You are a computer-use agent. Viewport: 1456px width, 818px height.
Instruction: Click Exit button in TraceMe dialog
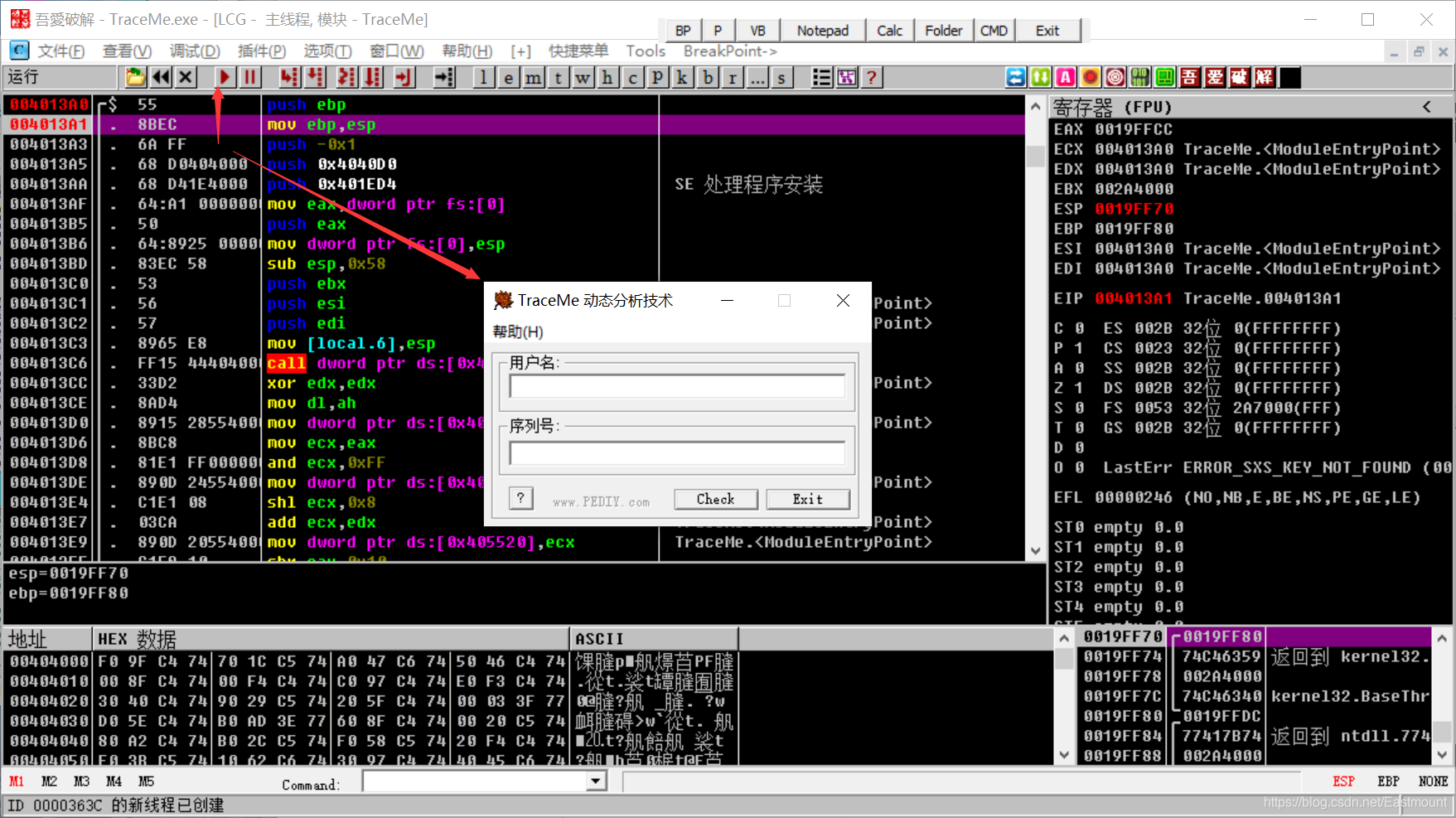coord(808,499)
